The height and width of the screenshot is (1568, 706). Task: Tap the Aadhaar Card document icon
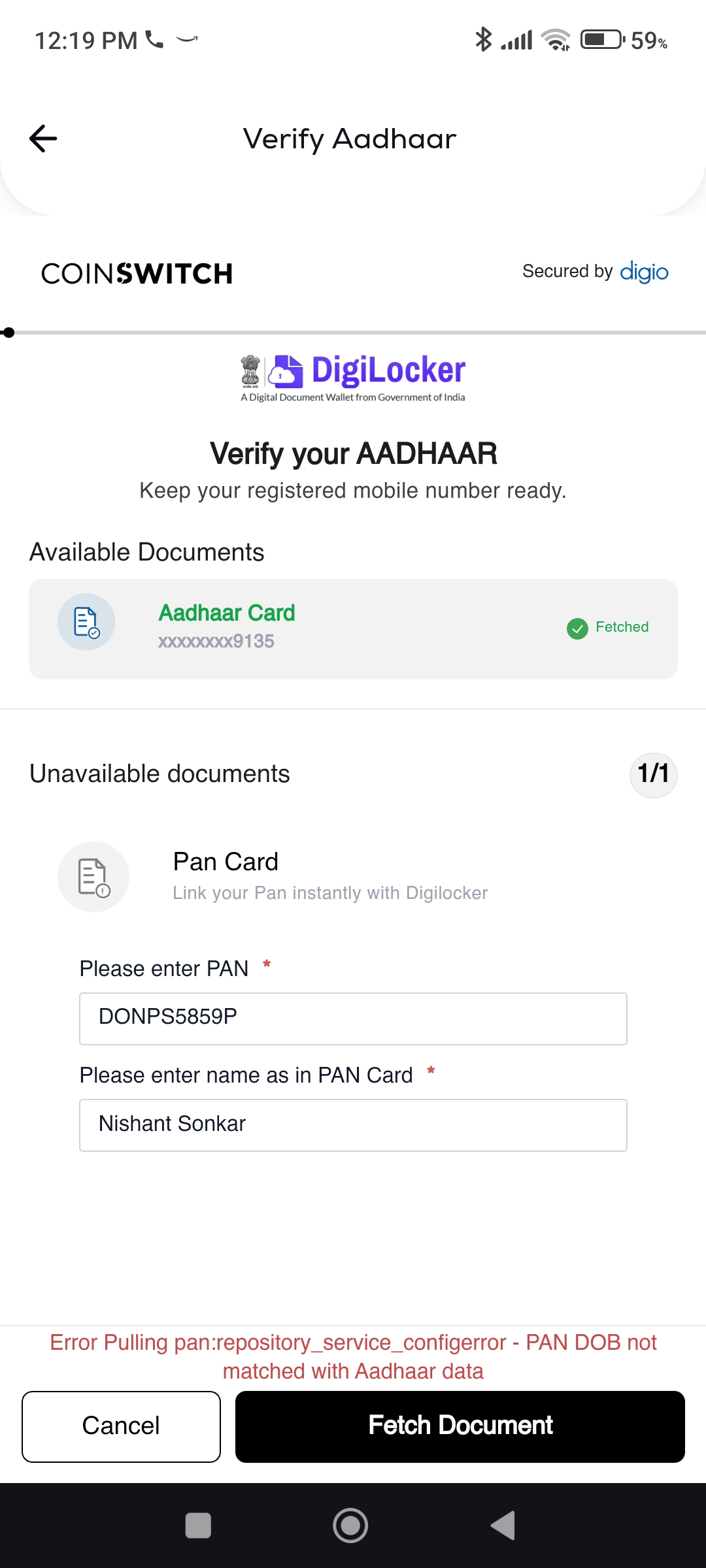click(86, 622)
